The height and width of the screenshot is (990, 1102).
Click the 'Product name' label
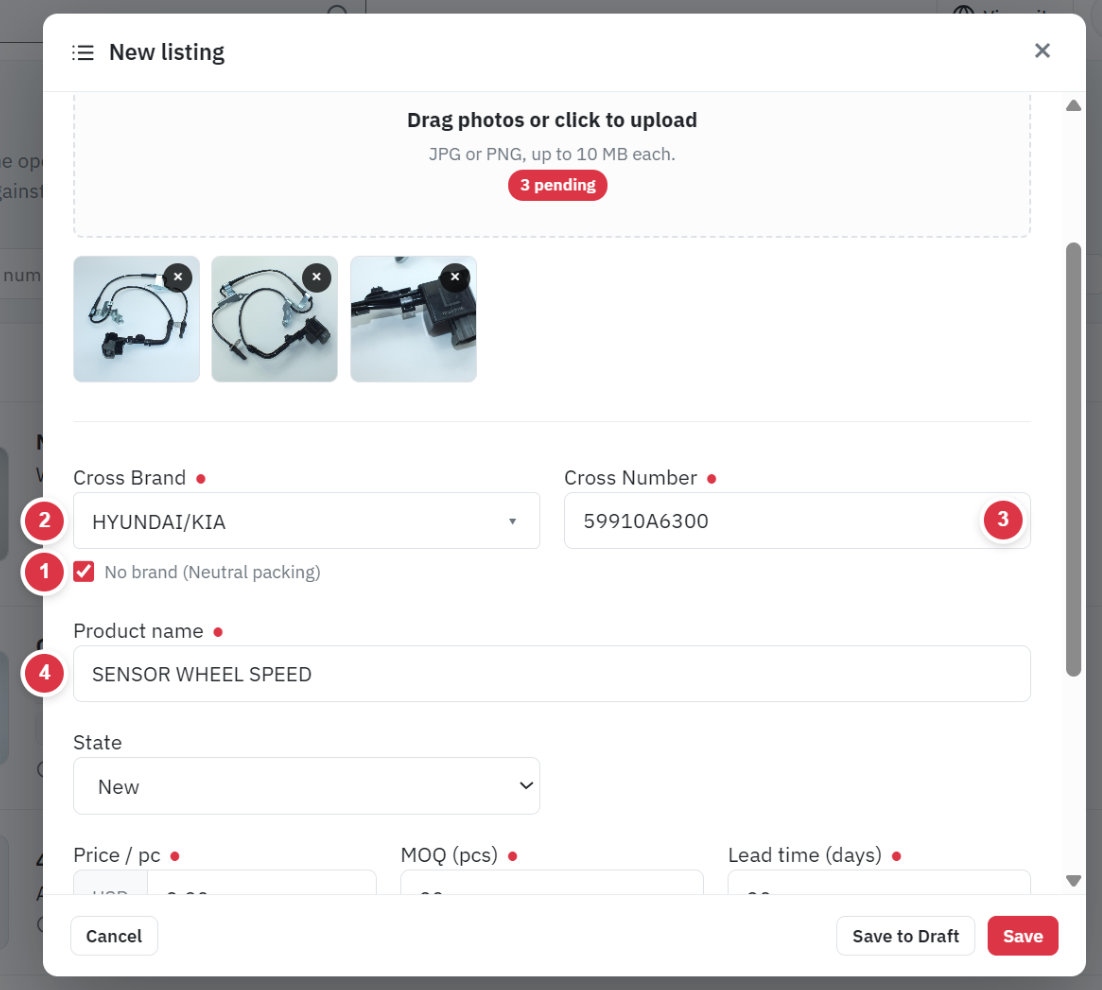click(x=138, y=631)
